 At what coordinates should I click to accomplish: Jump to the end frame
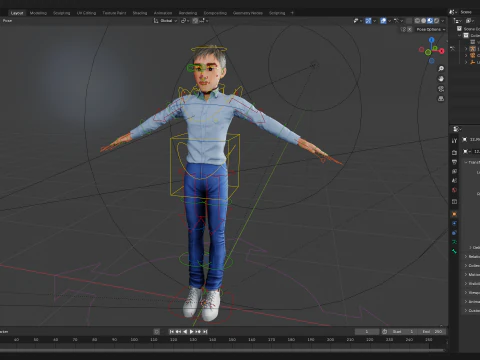pyautogui.click(x=205, y=331)
